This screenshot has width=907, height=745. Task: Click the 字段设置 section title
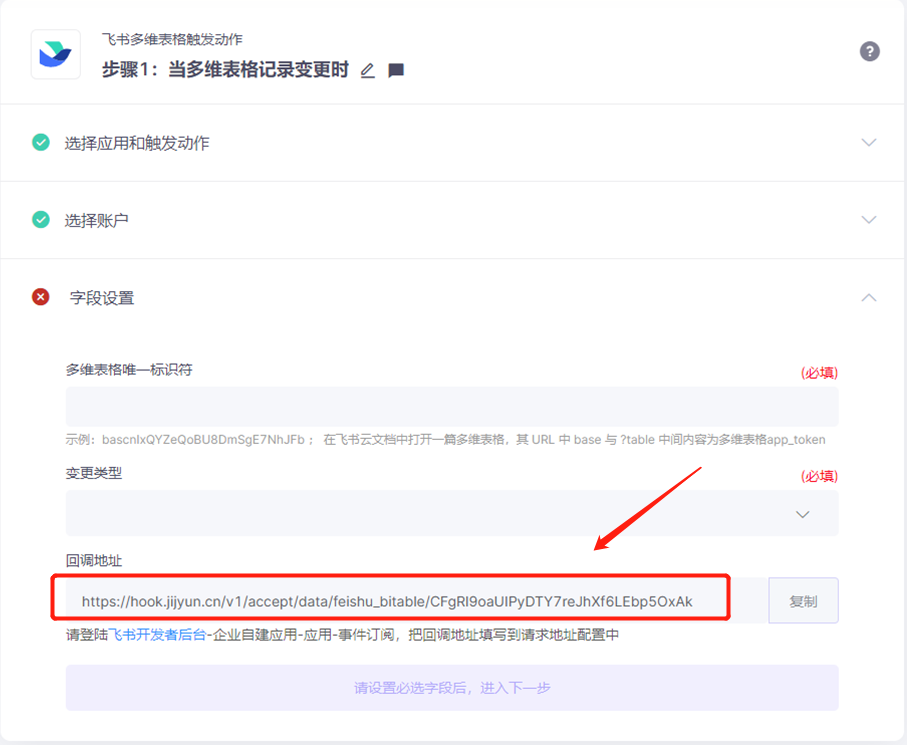(102, 298)
